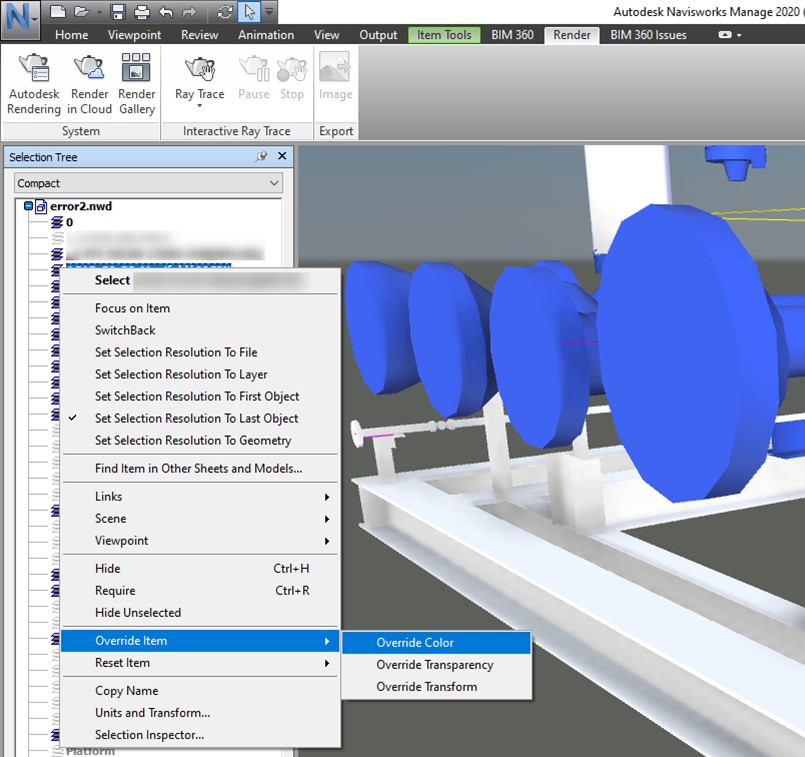The height and width of the screenshot is (757, 805).
Task: Click the ribbon minimize toggle icon
Action: tap(724, 35)
